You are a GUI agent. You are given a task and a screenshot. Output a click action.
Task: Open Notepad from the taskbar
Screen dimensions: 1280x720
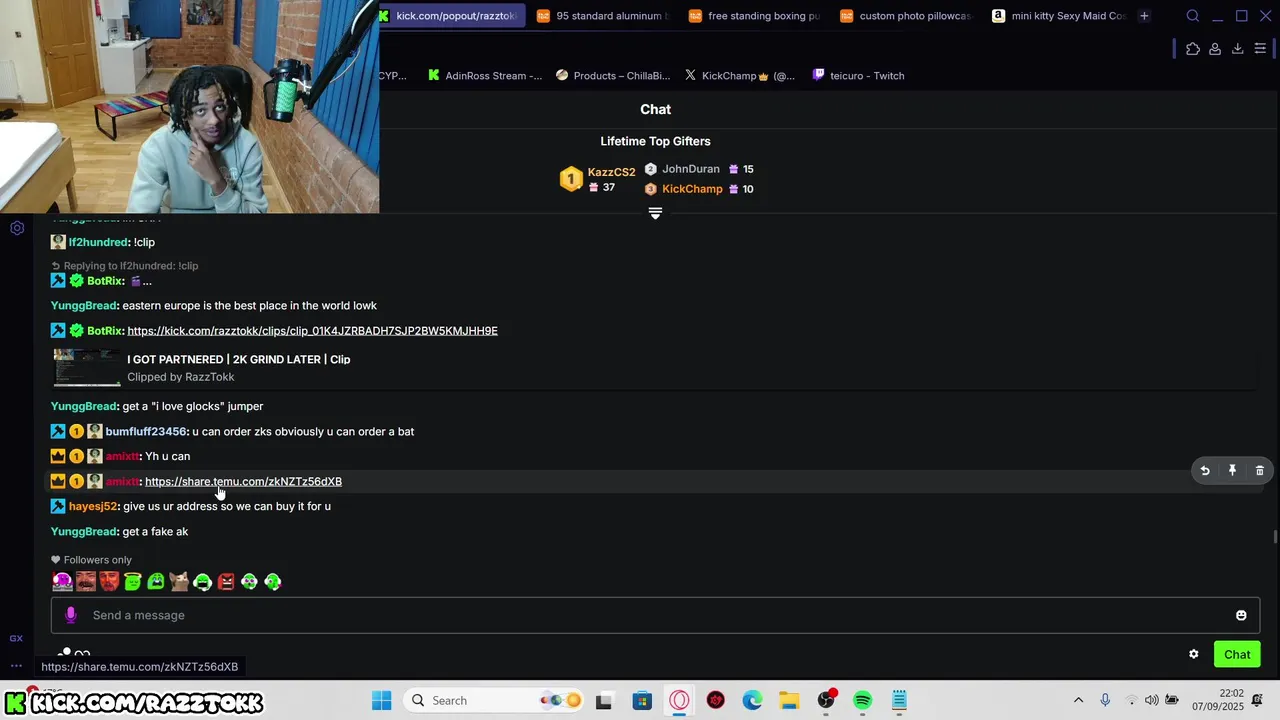tap(899, 700)
